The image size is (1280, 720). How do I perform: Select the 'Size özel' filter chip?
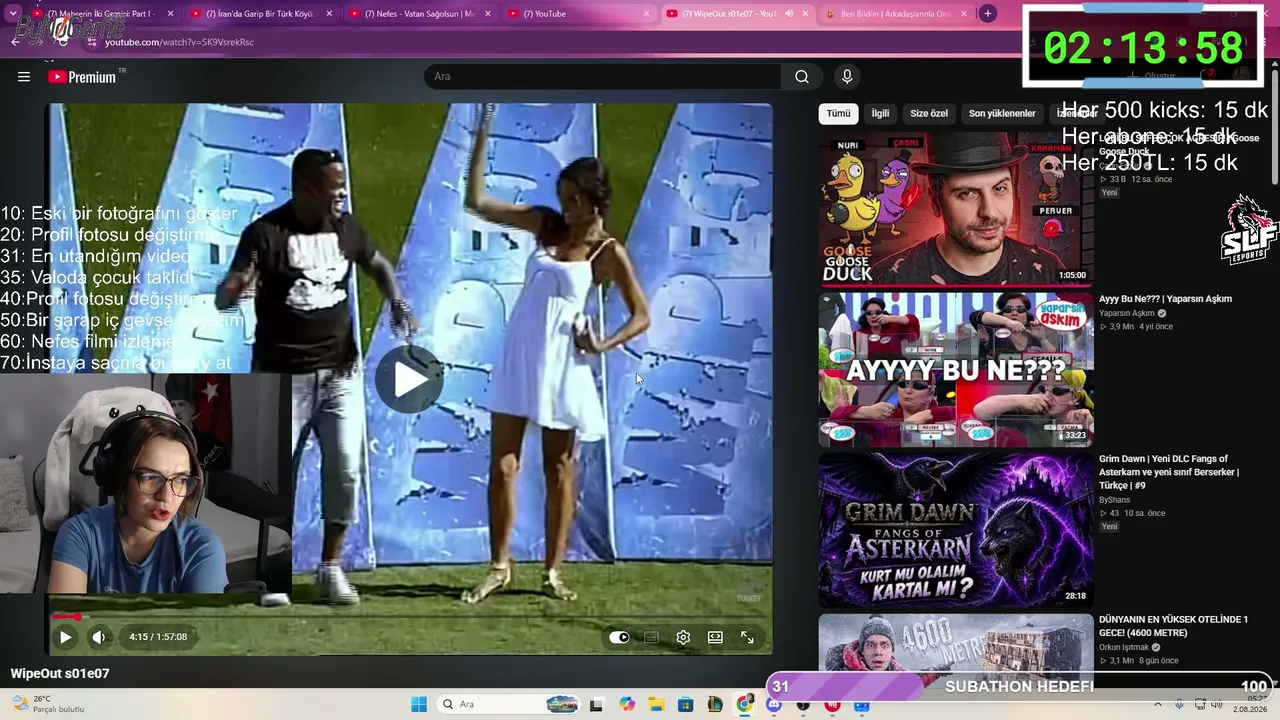pyautogui.click(x=929, y=113)
